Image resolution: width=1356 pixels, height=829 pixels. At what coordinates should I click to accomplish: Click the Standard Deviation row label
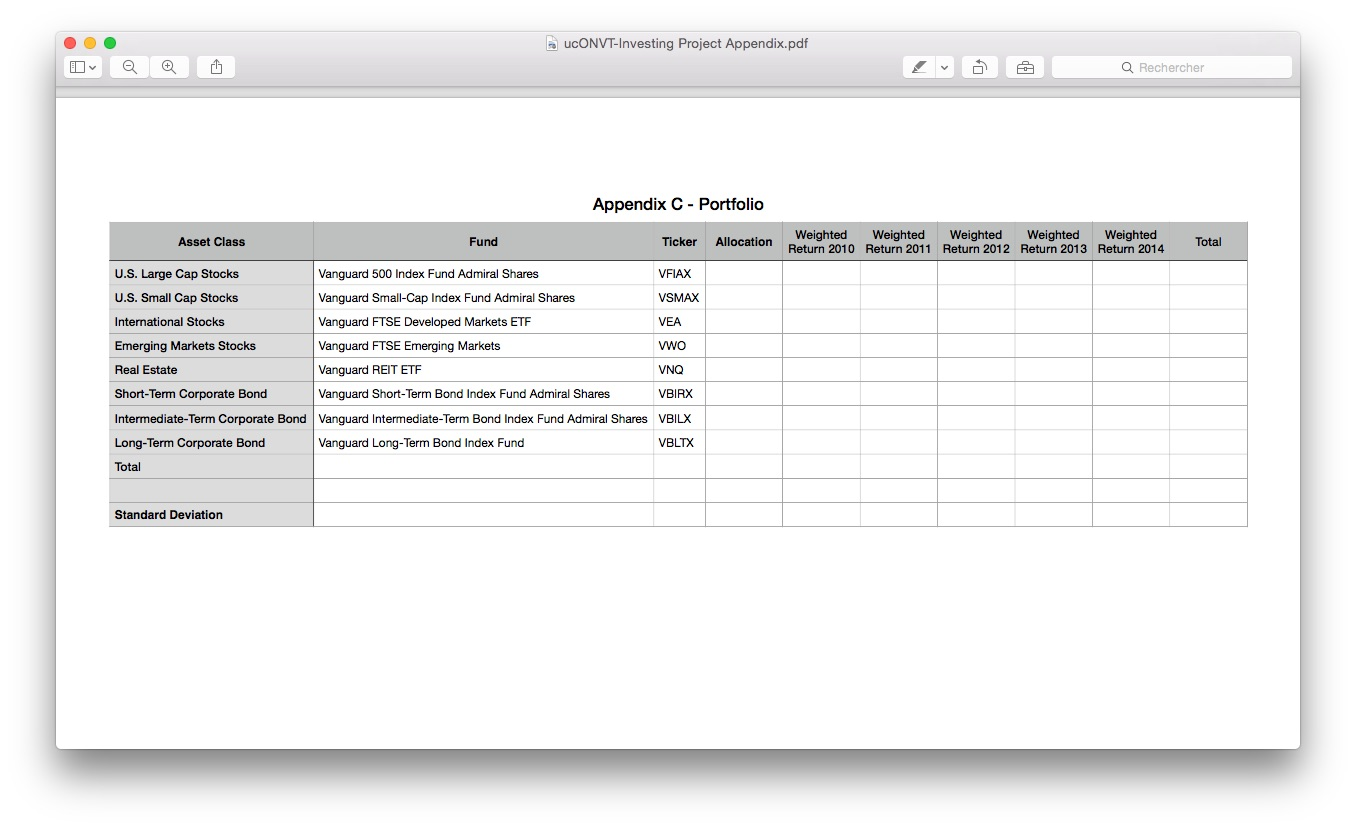click(168, 514)
